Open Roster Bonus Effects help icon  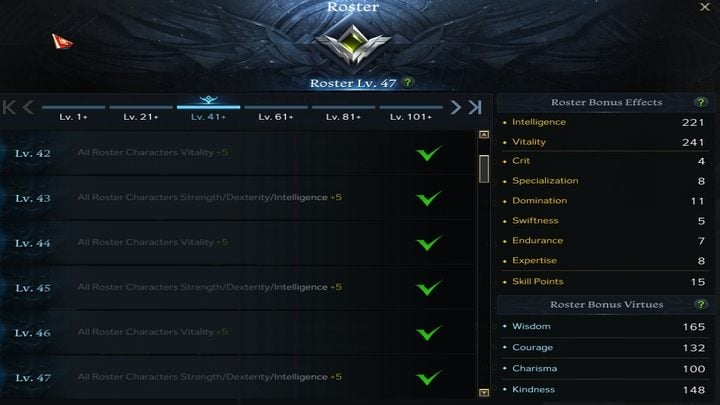(701, 102)
